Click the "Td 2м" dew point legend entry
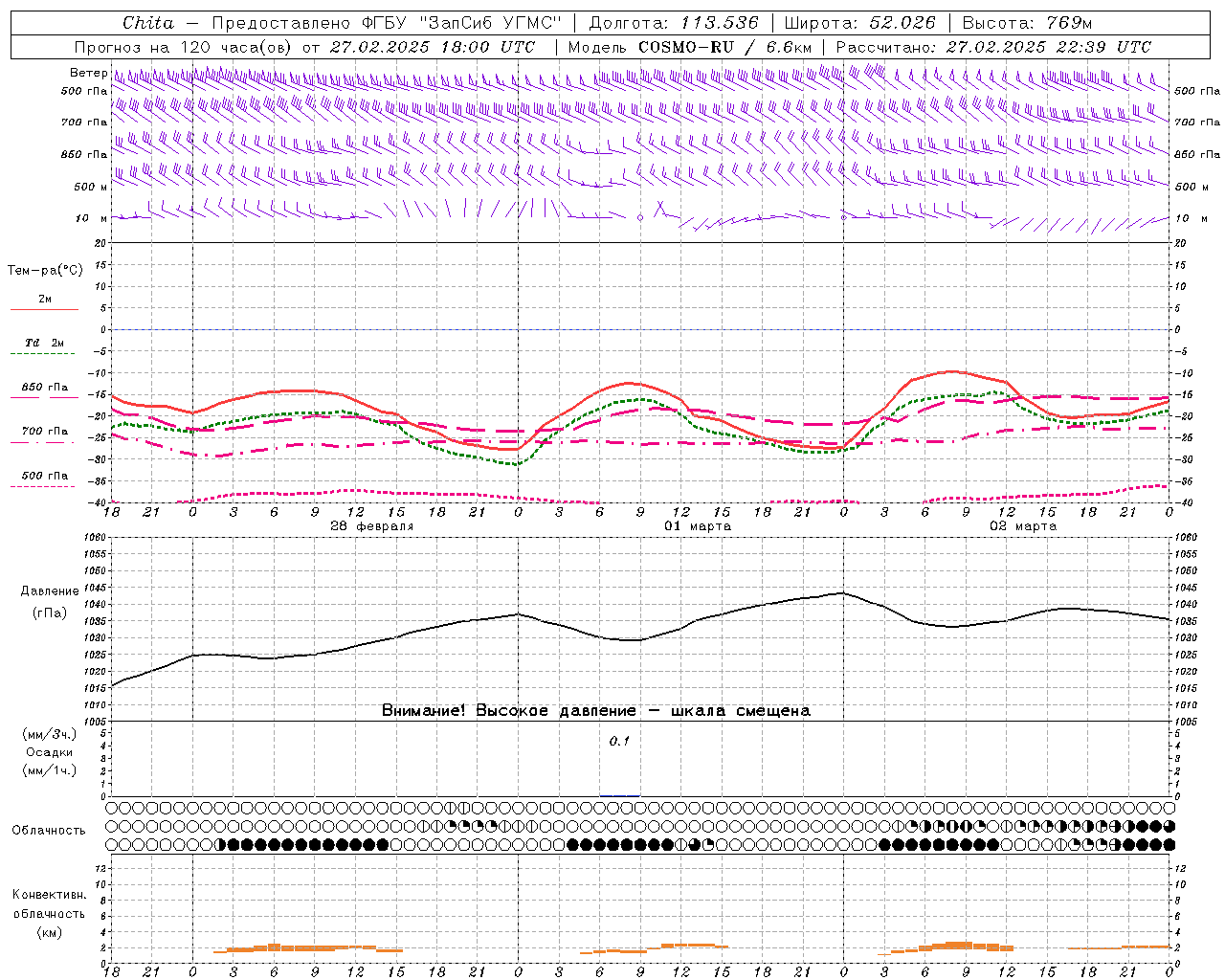Image resolution: width=1225 pixels, height=980 pixels. pos(44,343)
